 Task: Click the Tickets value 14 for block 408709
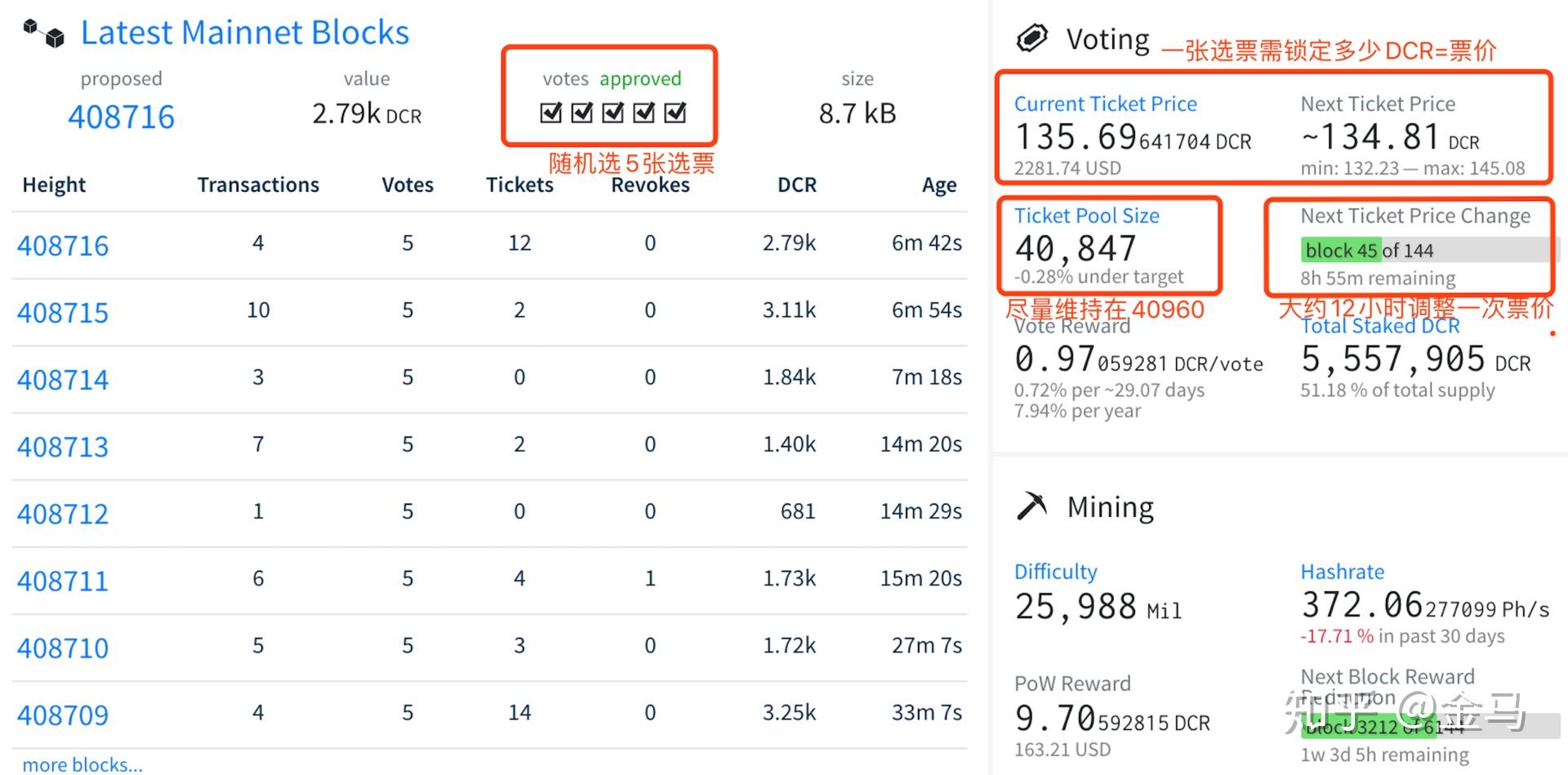[519, 712]
